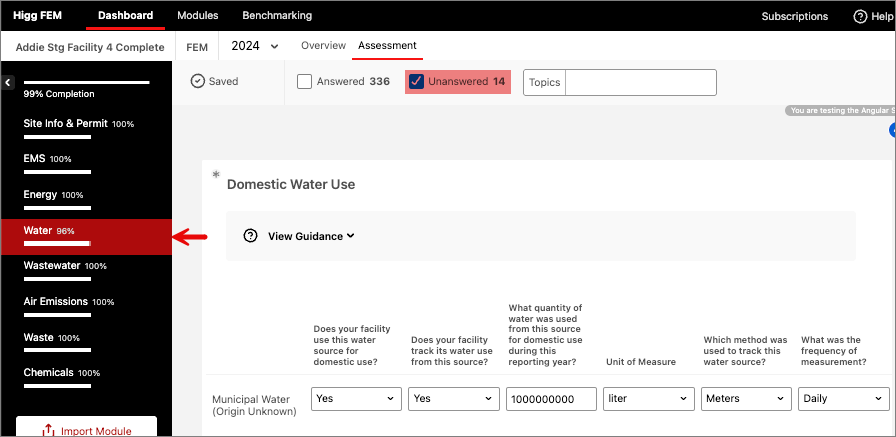Tick the Answered 336 checkbox
The height and width of the screenshot is (437, 896).
(304, 82)
